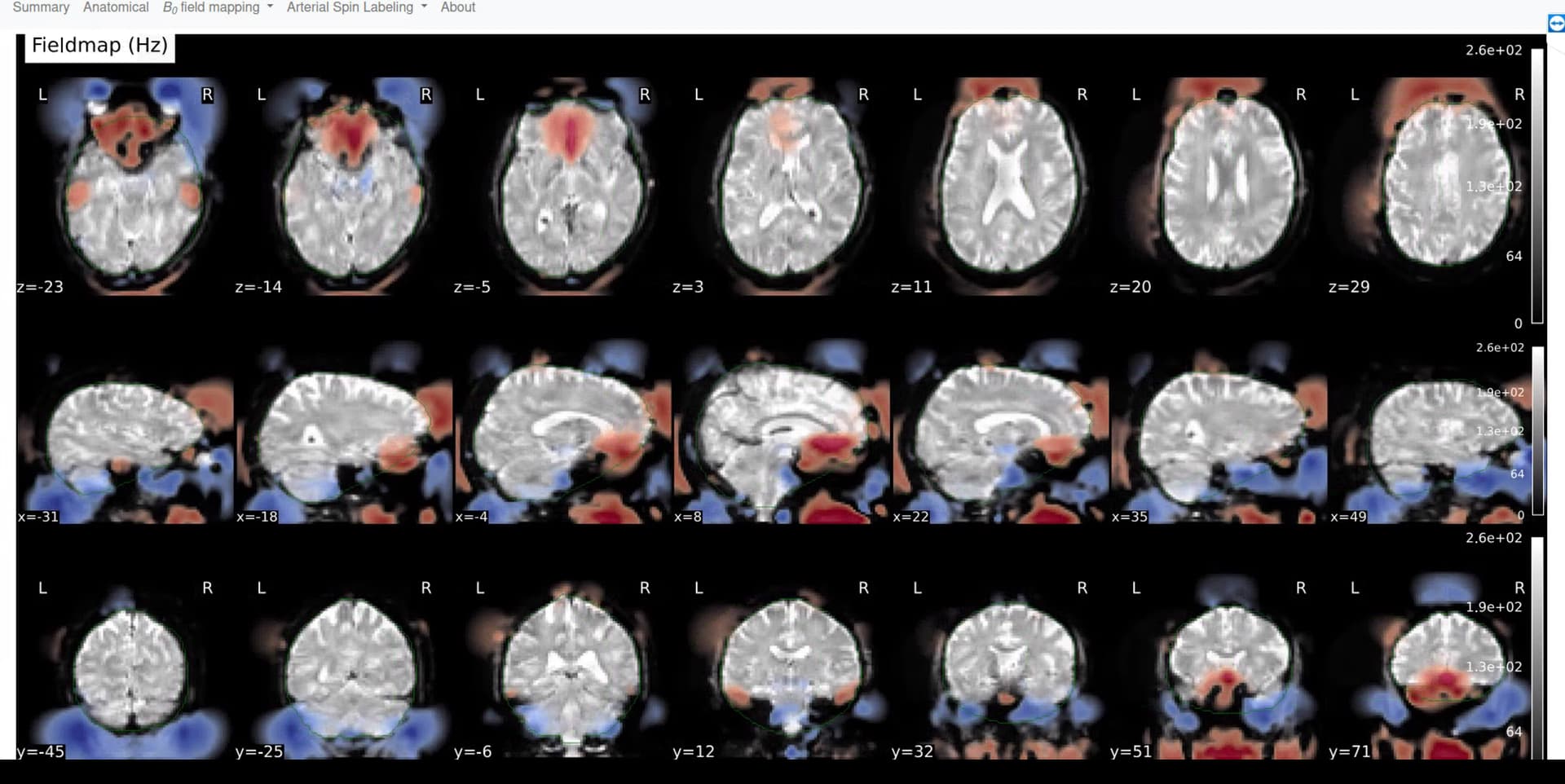Screen dimensions: 1565x784
Task: Click the Fieldmap (Hz) title label
Action: click(x=99, y=46)
